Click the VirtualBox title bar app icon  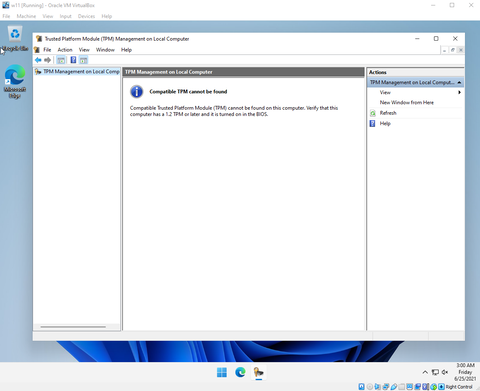[x=6, y=5]
